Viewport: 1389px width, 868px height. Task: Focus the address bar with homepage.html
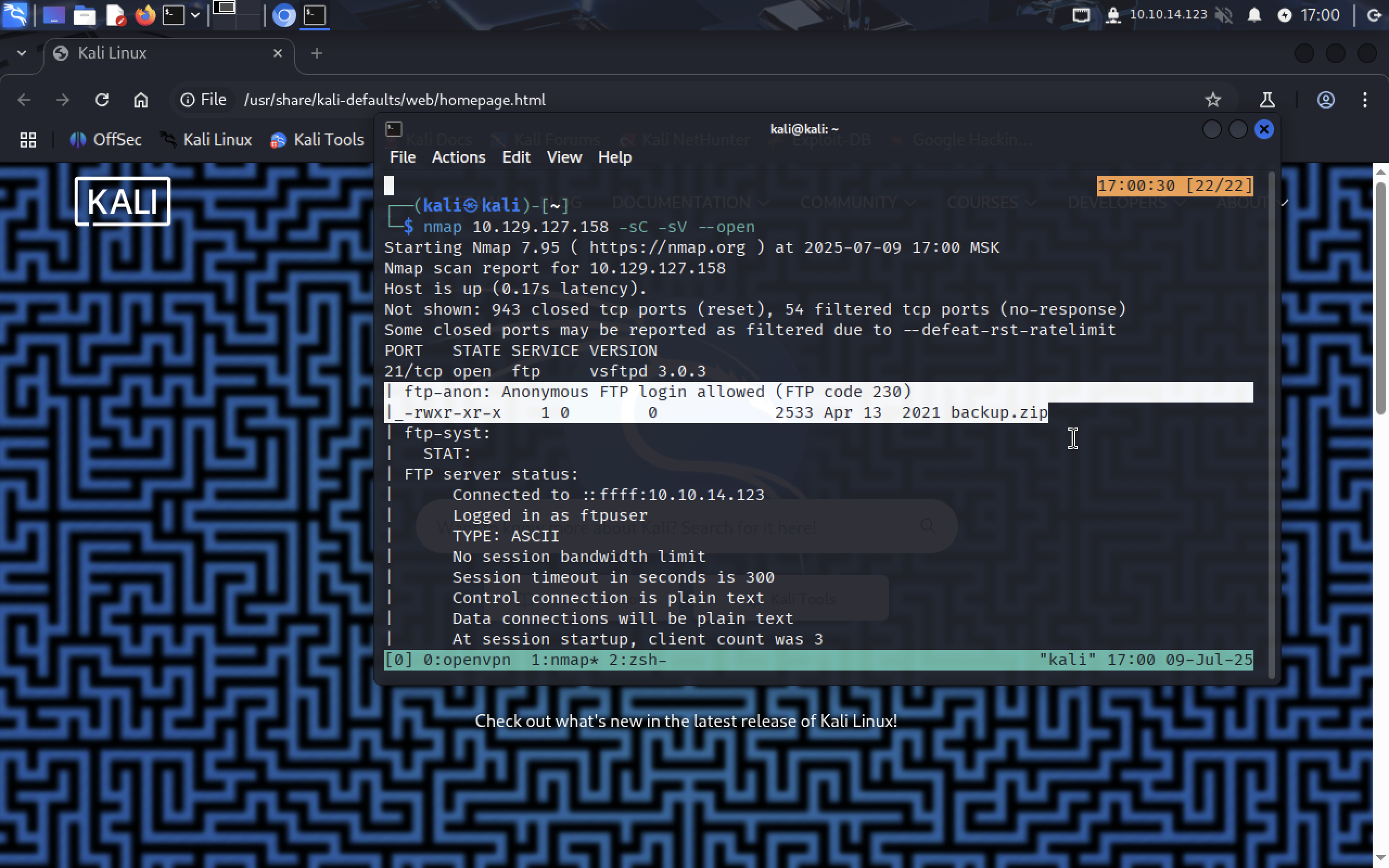coord(395,100)
